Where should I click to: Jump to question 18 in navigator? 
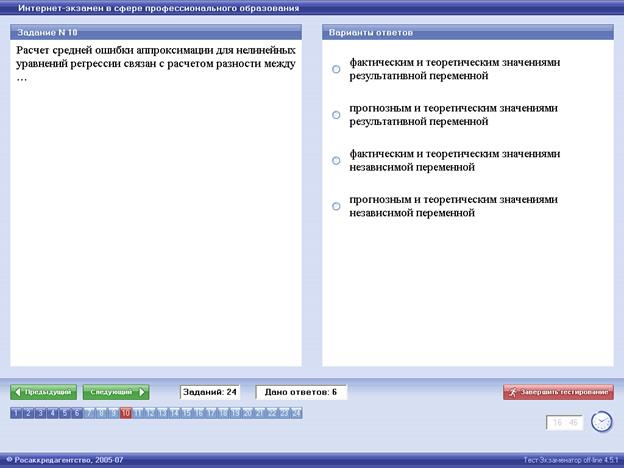pos(223,413)
